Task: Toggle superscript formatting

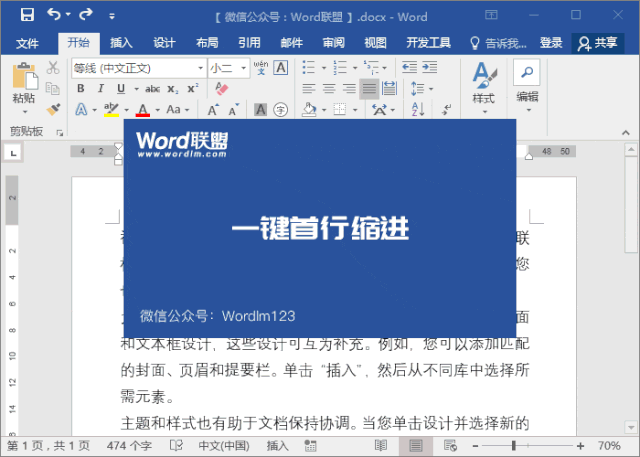Action: coord(193,88)
